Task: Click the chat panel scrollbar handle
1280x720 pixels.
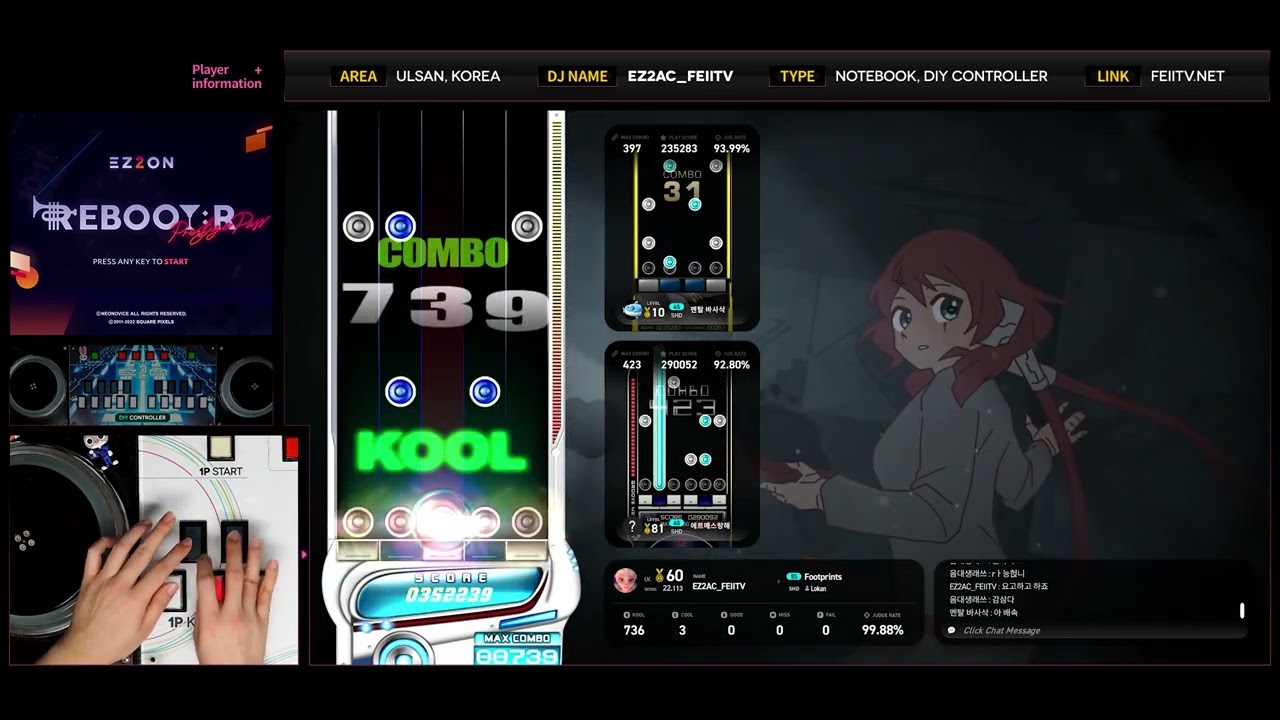Action: (x=1242, y=610)
